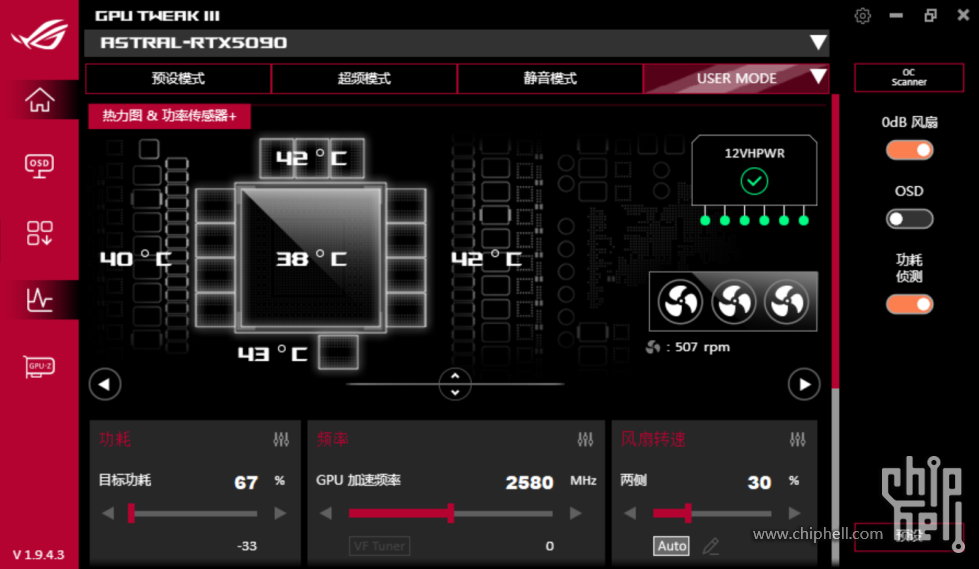Expand the USER MODE profile arrow
Screen dimensions: 979x569
pos(818,77)
